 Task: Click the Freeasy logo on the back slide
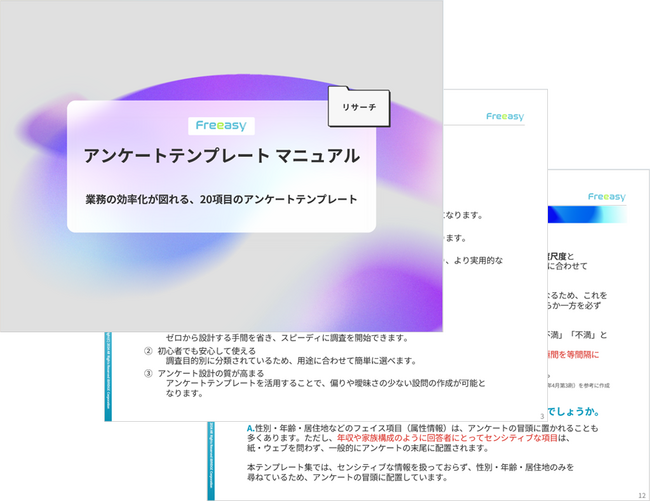[x=606, y=197]
